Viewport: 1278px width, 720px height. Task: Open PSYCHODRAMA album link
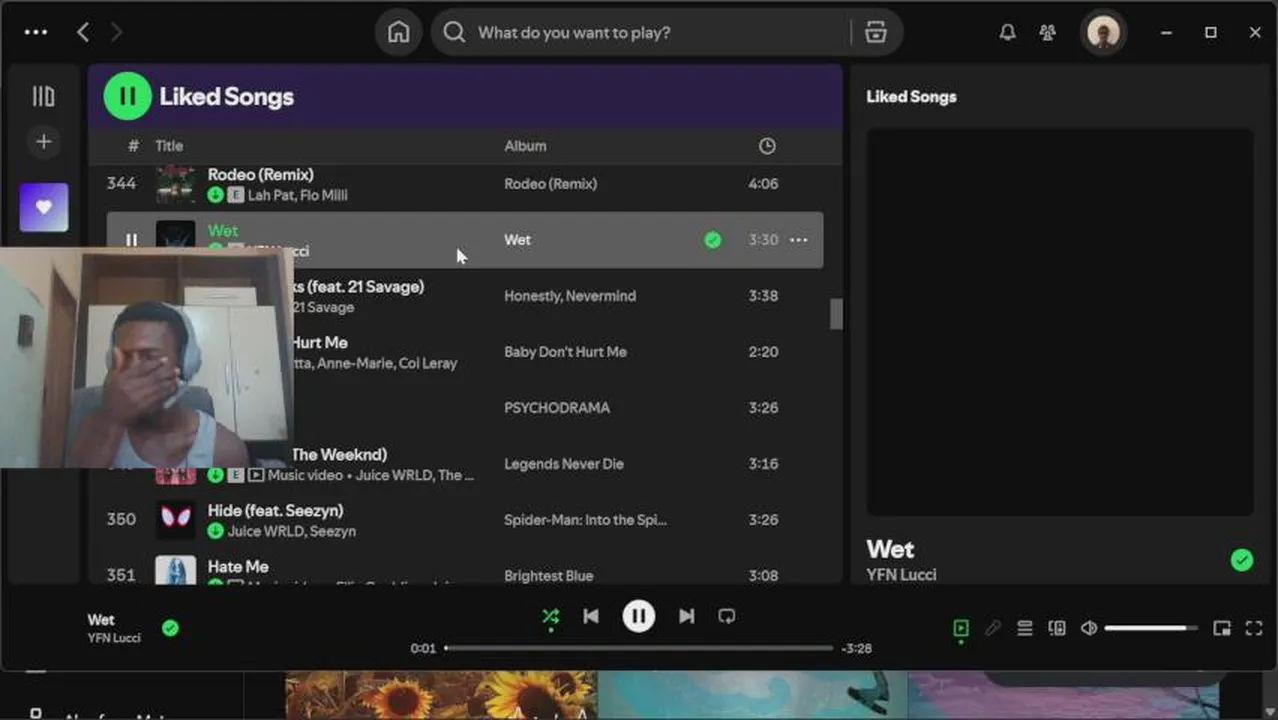click(x=556, y=408)
